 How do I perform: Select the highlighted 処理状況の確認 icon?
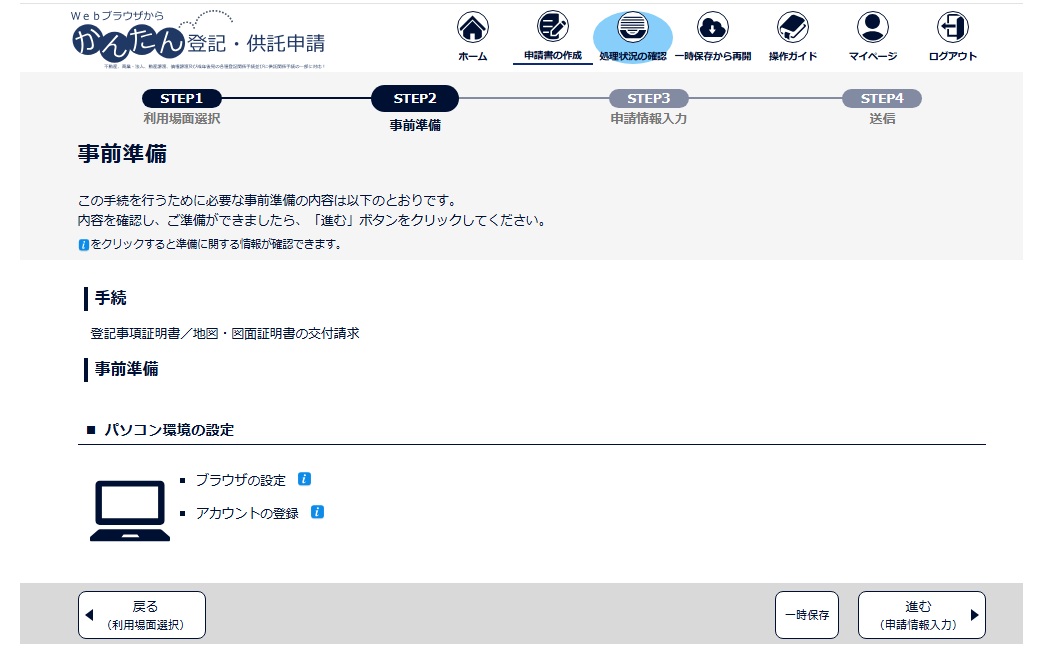[632, 27]
